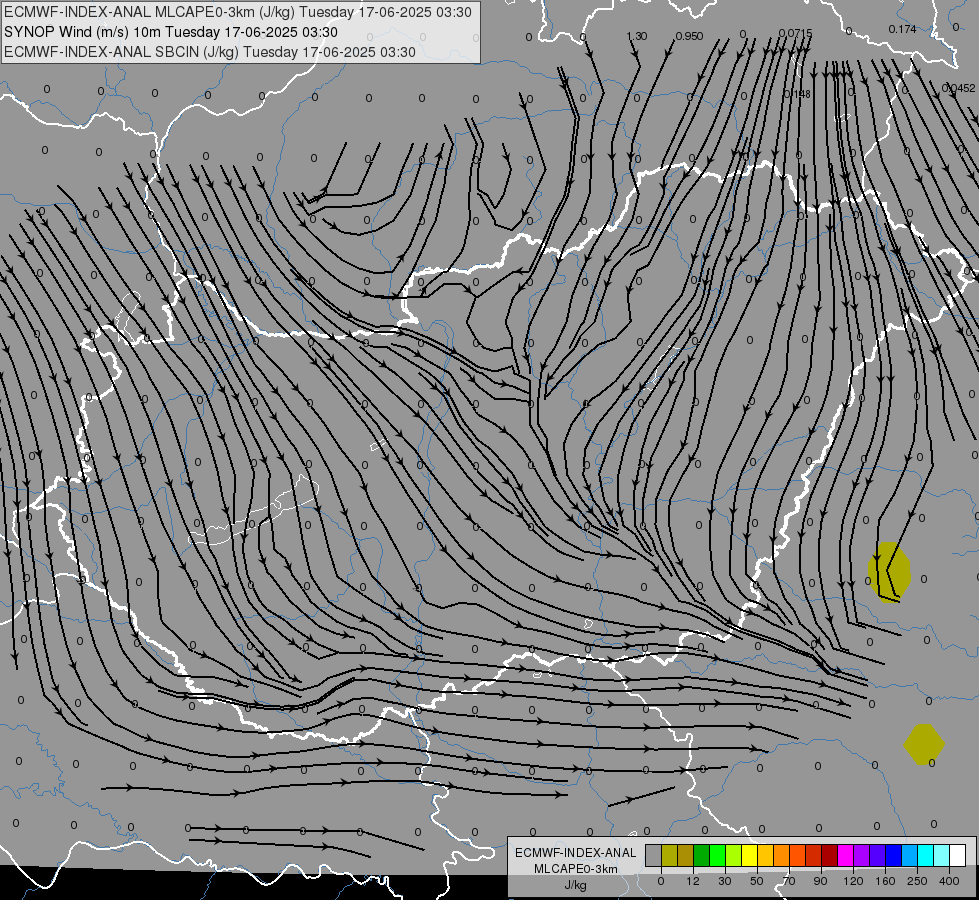Click the map value 0.174
The image size is (979, 900).
tap(902, 29)
